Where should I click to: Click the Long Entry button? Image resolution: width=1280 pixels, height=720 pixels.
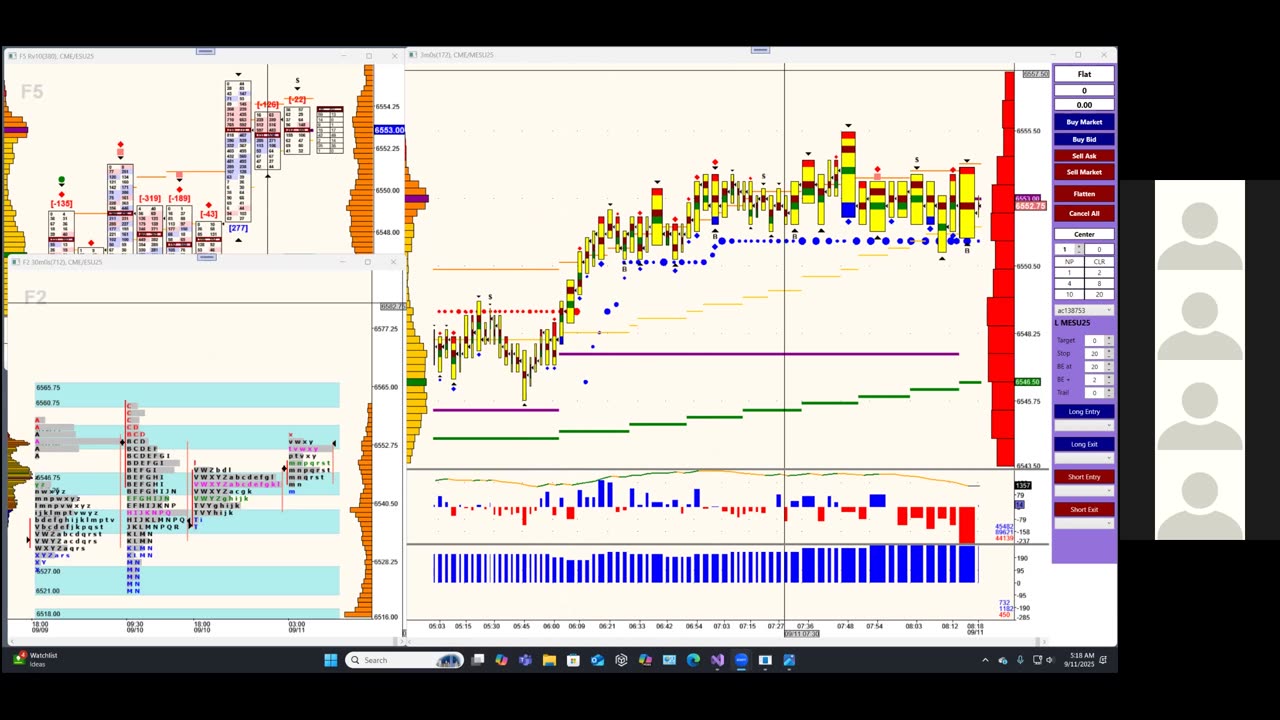click(x=1084, y=412)
